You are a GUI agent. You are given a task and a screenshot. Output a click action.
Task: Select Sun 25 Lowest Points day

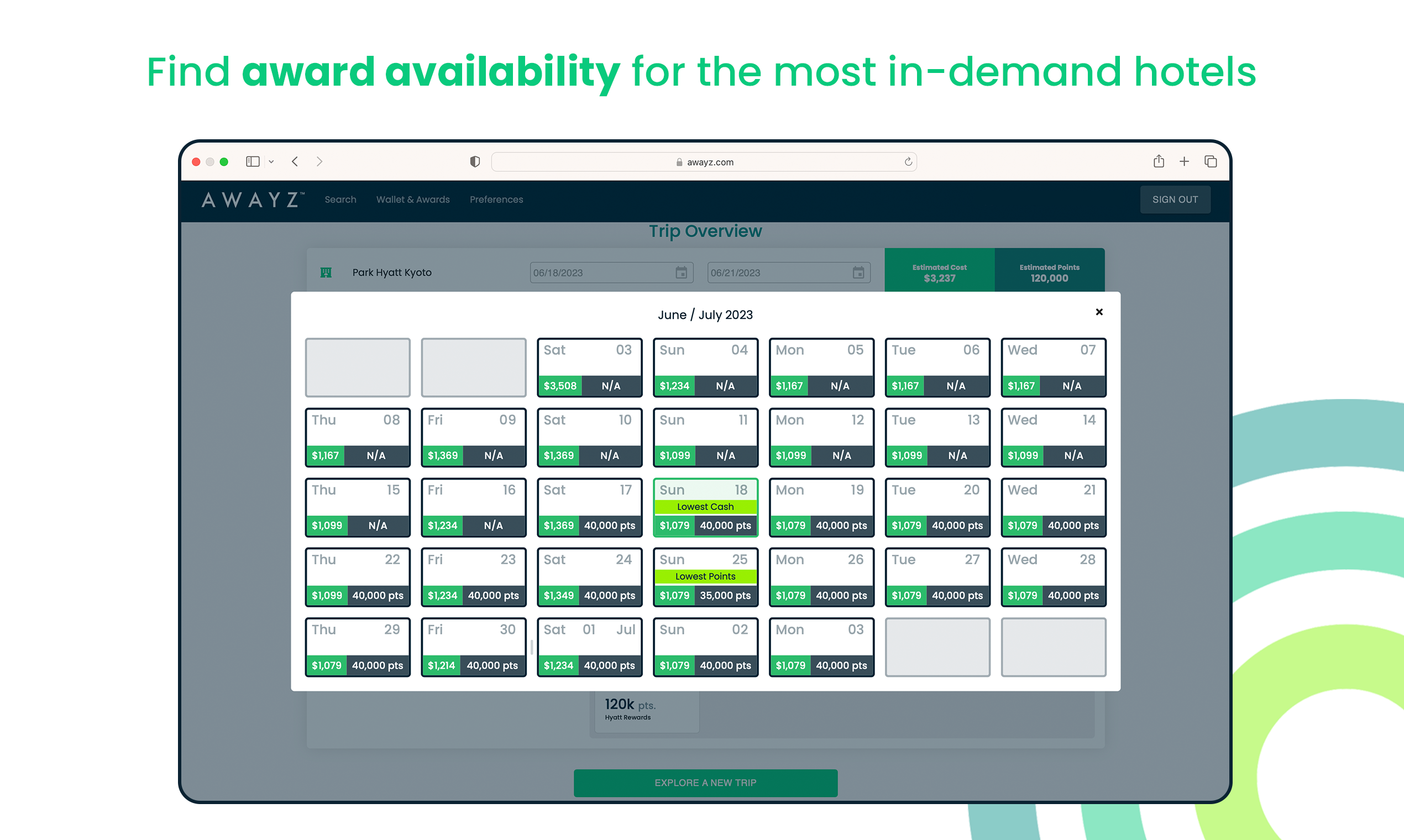pyautogui.click(x=705, y=577)
